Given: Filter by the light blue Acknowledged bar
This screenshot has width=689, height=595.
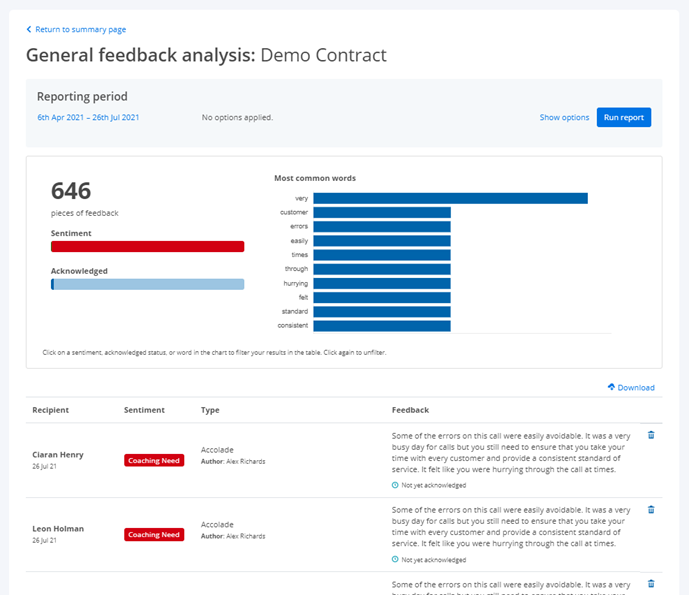Looking at the screenshot, I should 149,284.
